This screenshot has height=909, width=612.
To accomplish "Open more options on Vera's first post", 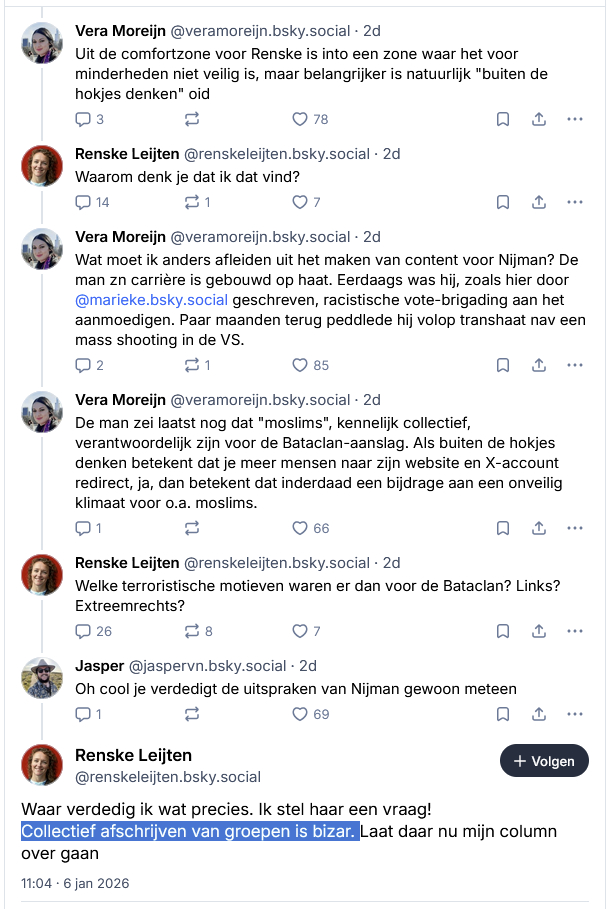I will 574,119.
